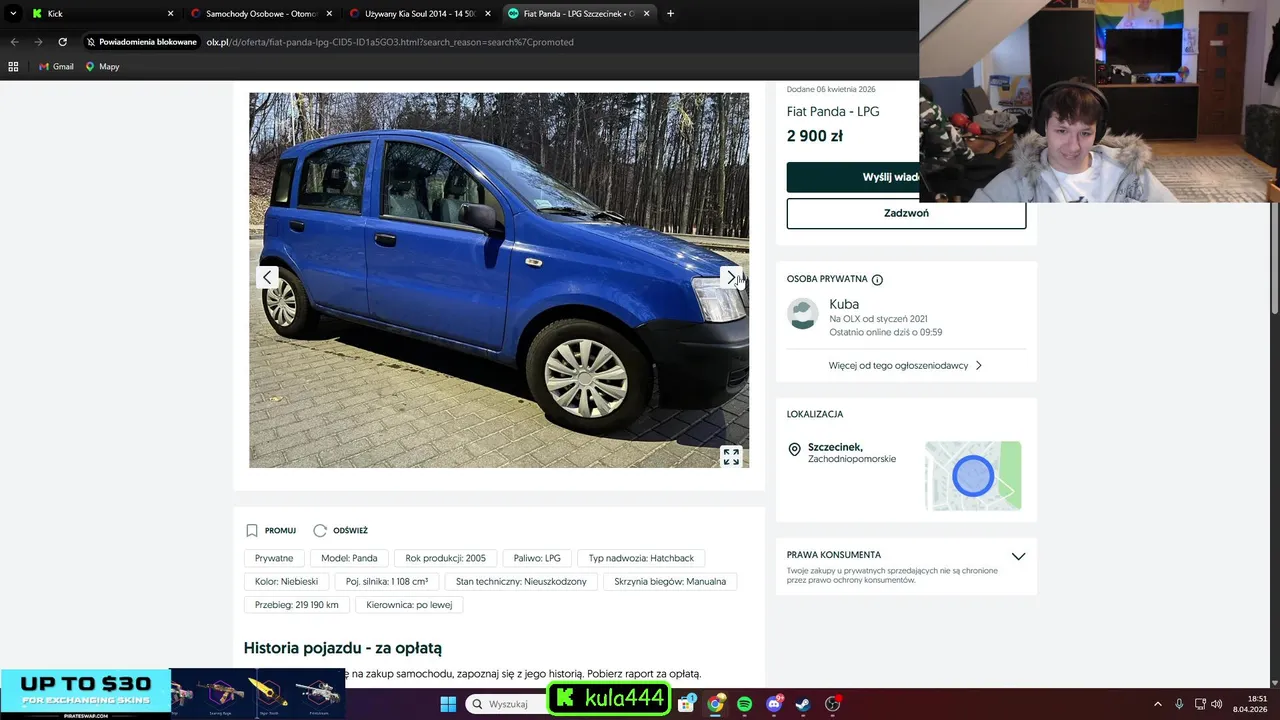Open new browser tab
This screenshot has height=720, width=1280.
pyautogui.click(x=670, y=13)
